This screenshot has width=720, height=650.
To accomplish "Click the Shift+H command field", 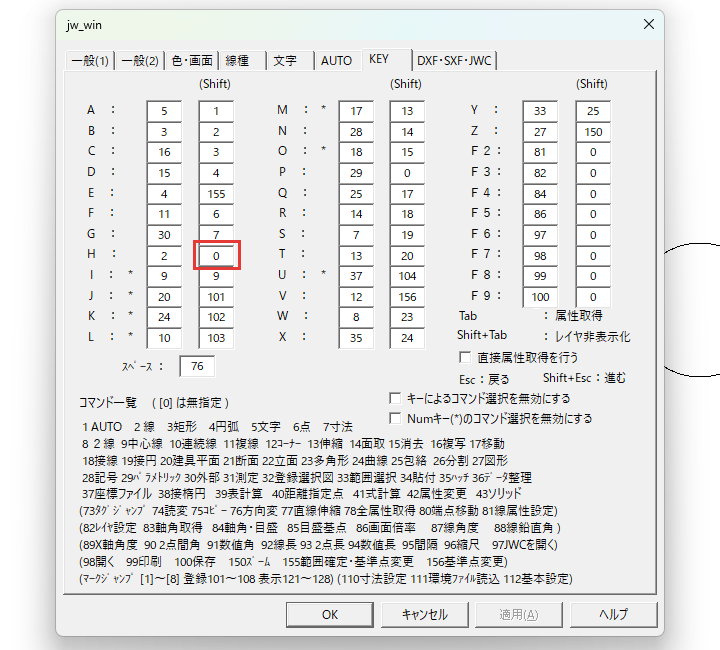I will pos(216,256).
